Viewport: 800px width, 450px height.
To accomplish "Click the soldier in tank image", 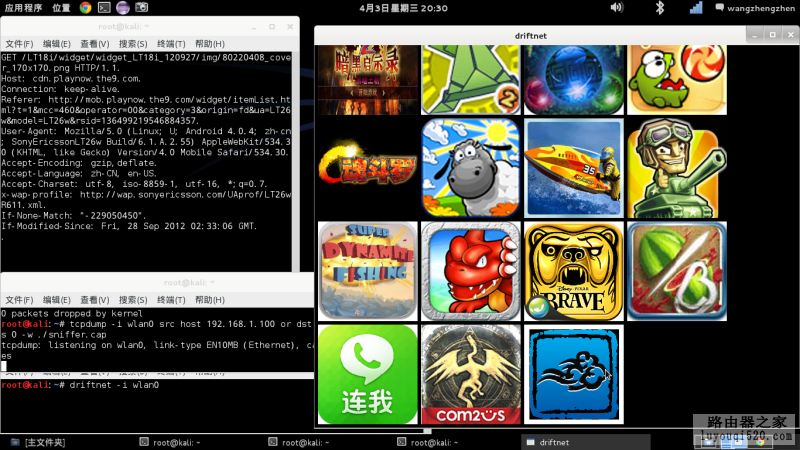I will point(677,168).
